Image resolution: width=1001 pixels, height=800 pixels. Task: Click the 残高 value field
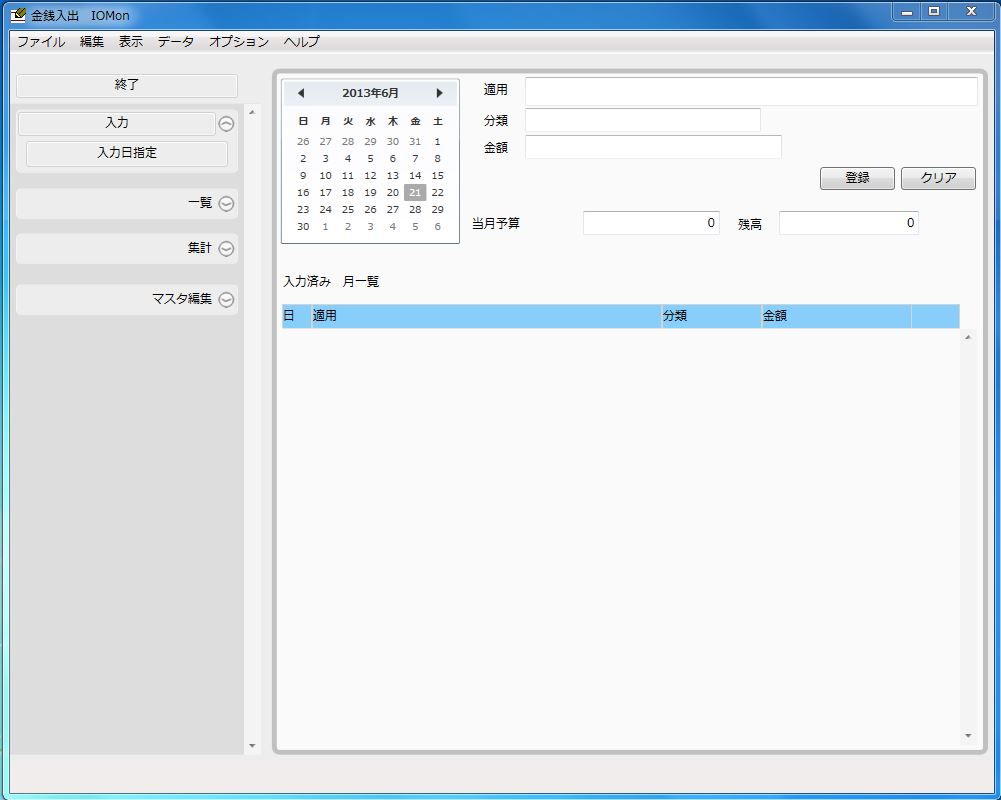(x=848, y=223)
